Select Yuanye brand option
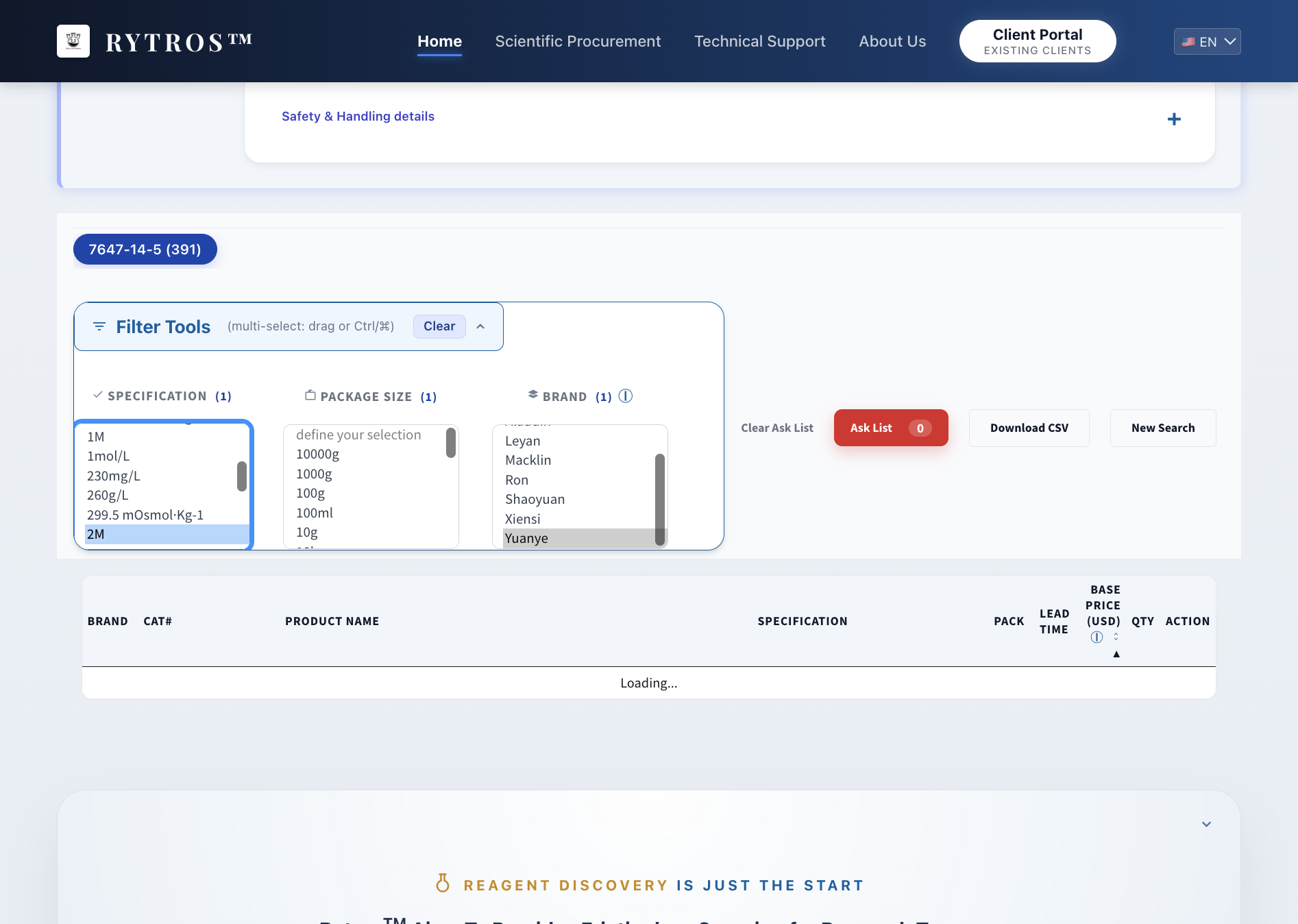1298x924 pixels. (x=585, y=538)
